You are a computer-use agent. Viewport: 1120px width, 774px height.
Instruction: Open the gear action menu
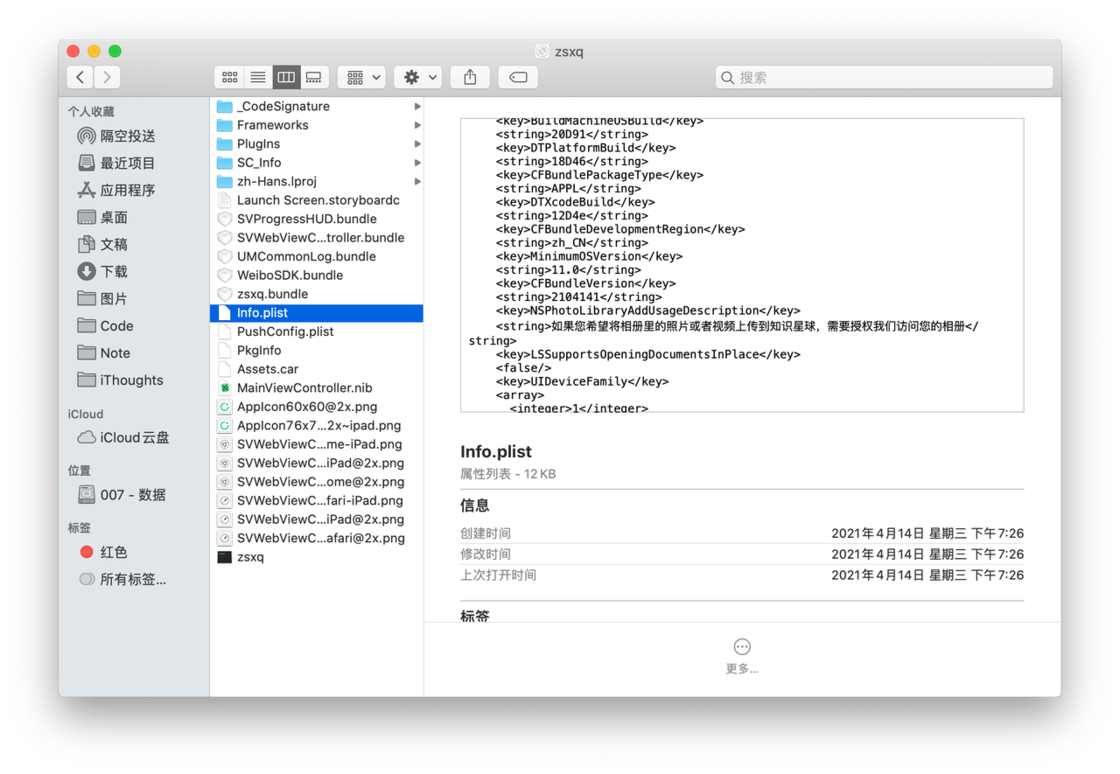[419, 77]
